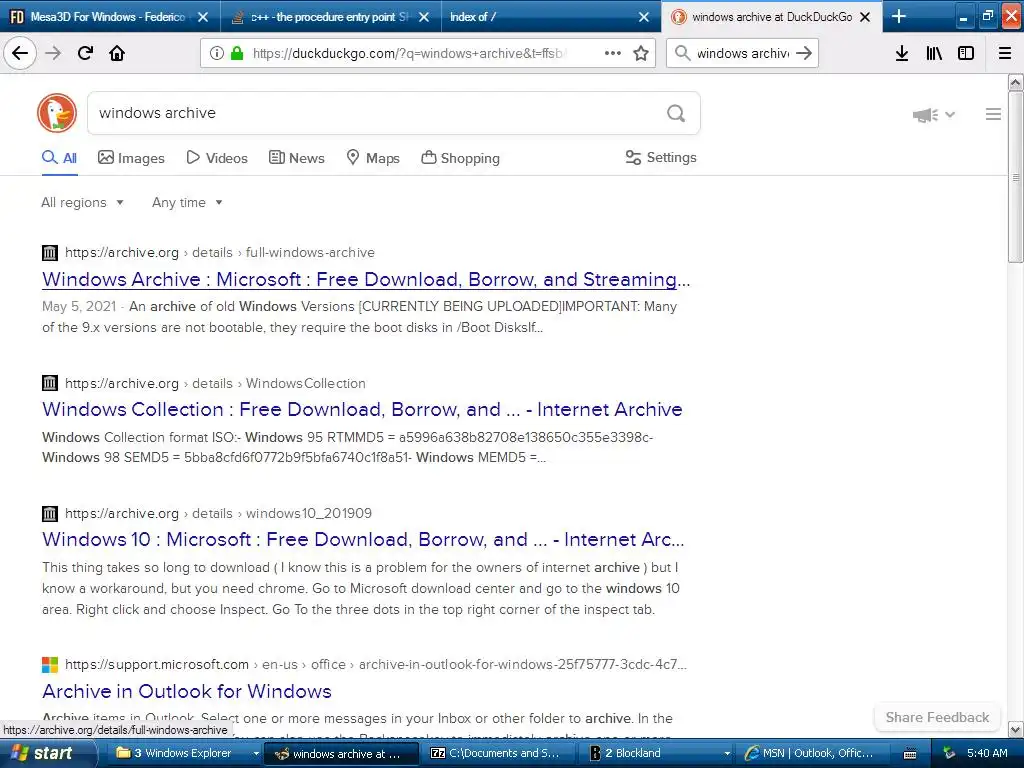Open a new browser tab
1024x768 pixels.
899,17
